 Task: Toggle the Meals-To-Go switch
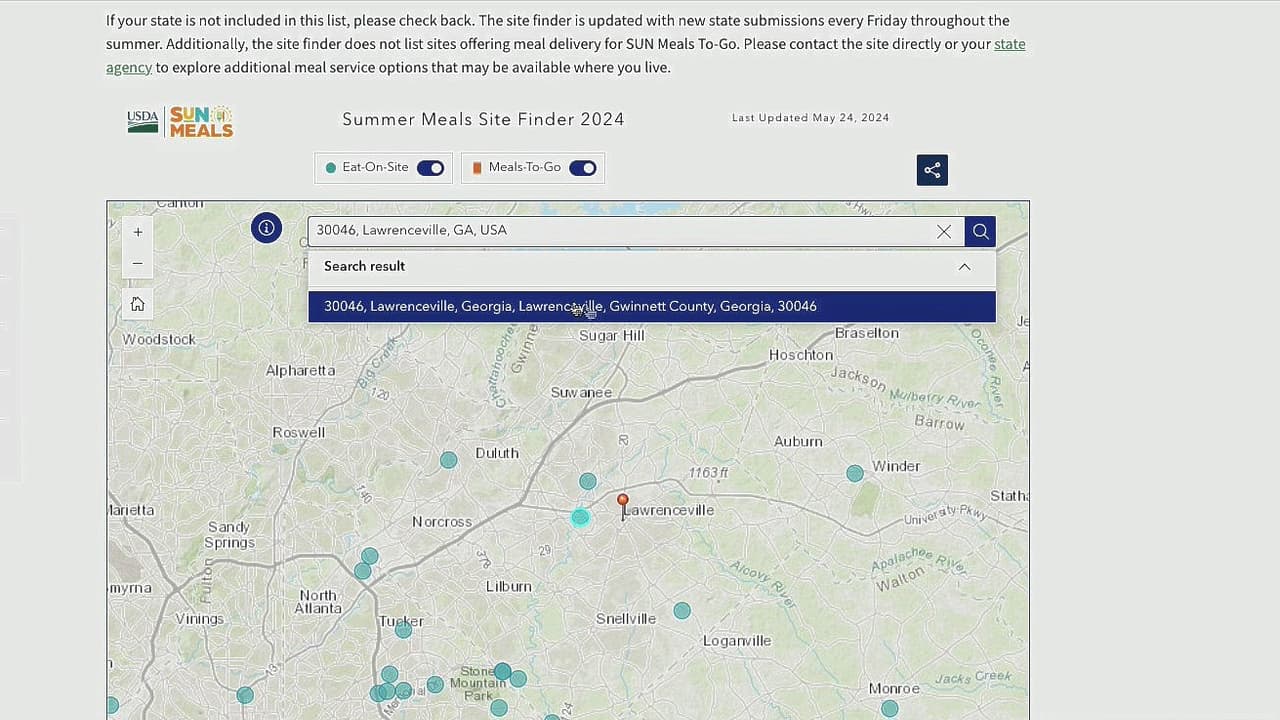point(582,168)
